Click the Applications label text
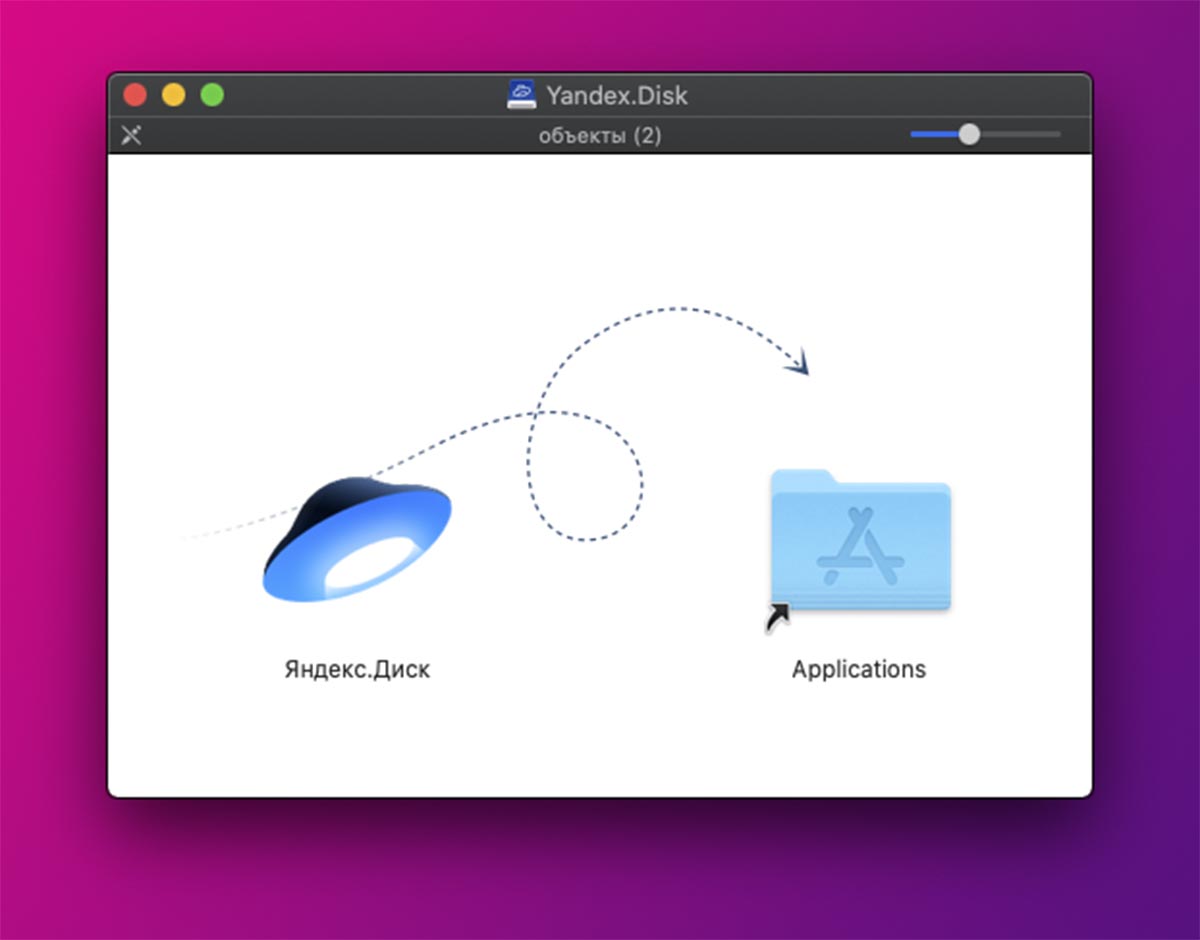 pyautogui.click(x=859, y=669)
